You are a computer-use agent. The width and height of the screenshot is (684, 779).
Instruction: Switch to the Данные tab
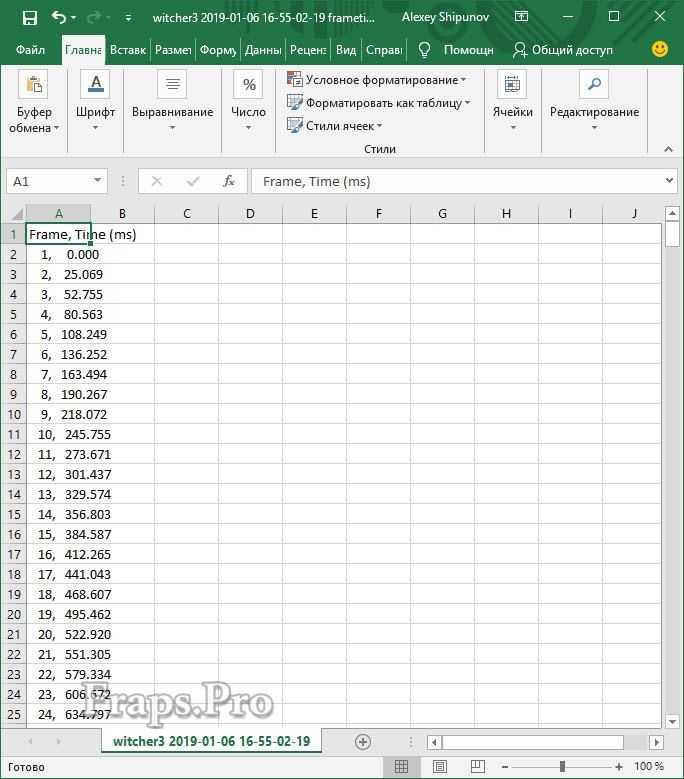click(x=263, y=50)
